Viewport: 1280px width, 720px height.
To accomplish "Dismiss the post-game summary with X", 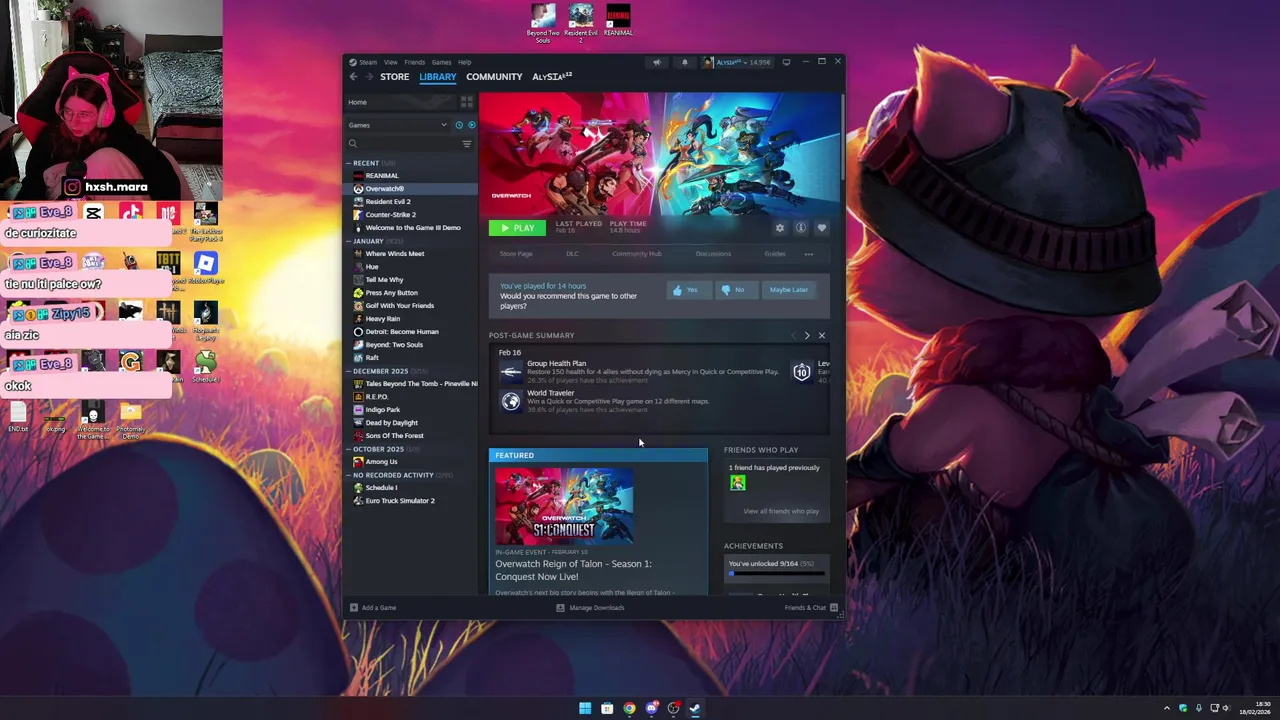I will (x=822, y=336).
